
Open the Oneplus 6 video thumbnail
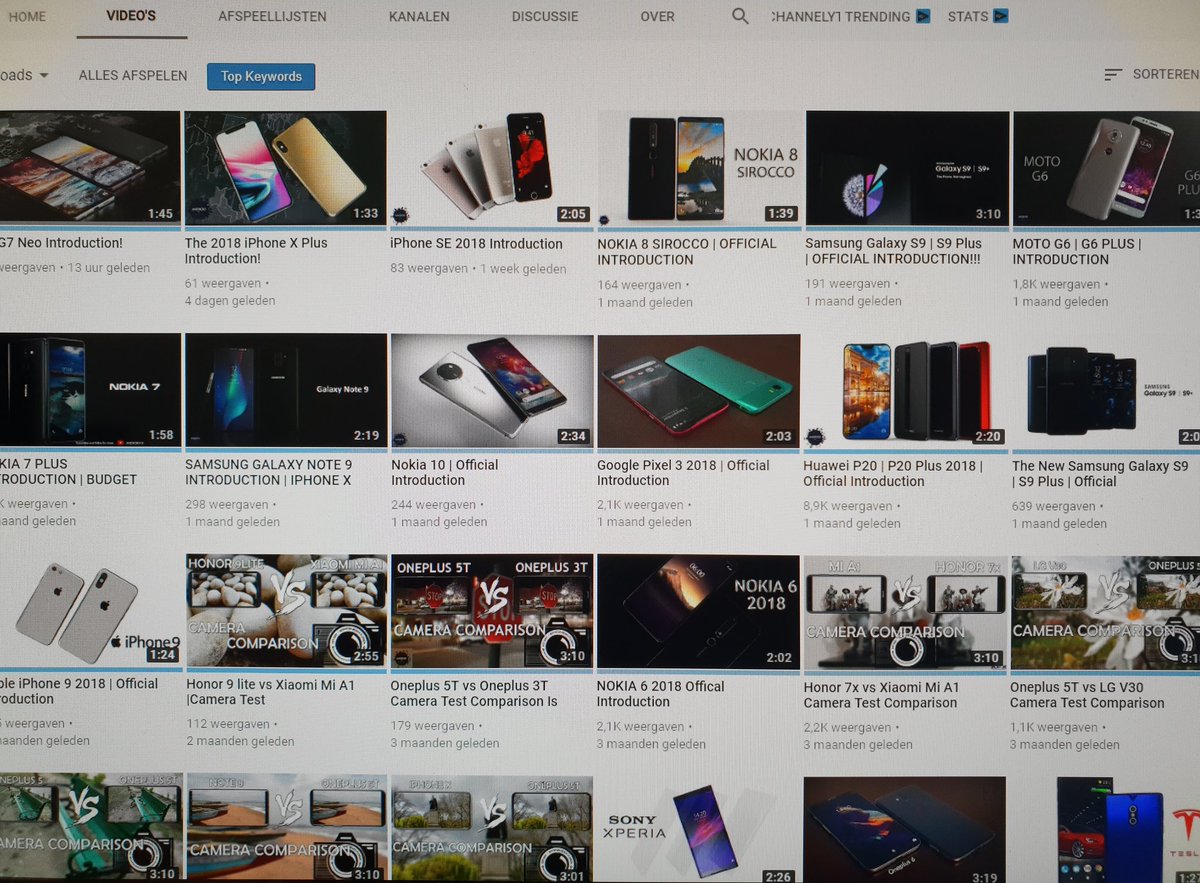(905, 830)
